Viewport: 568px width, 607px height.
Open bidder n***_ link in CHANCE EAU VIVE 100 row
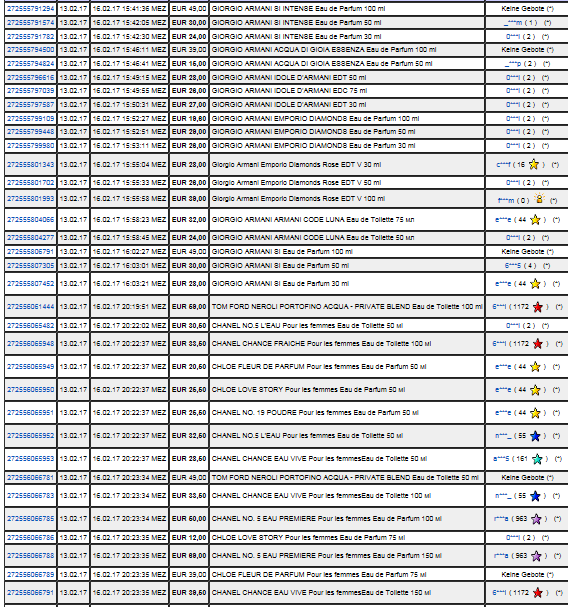click(x=503, y=496)
